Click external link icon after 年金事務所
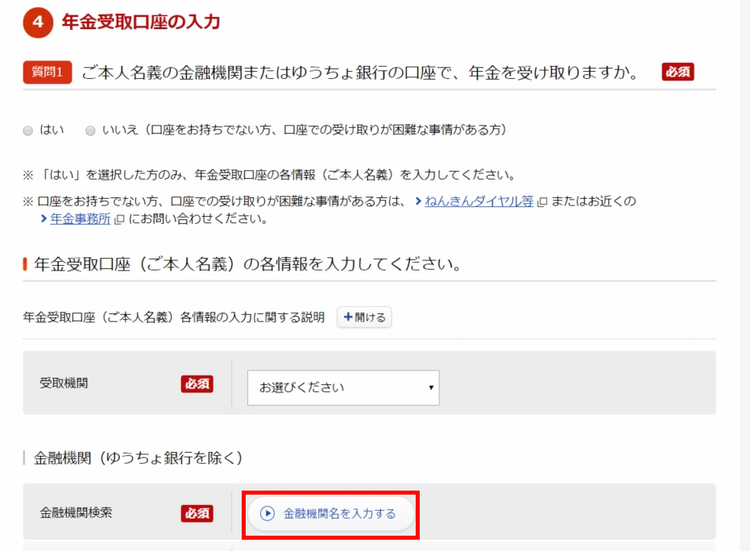Screen dimensions: 750x551 point(120,220)
